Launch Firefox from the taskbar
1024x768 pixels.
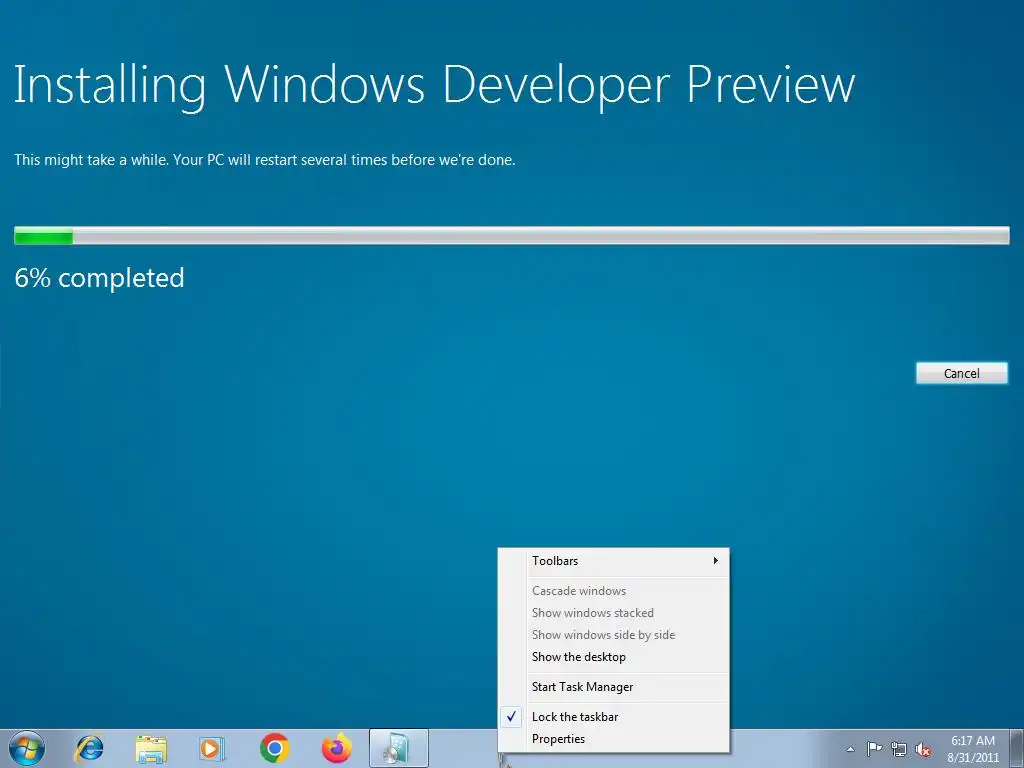click(337, 748)
